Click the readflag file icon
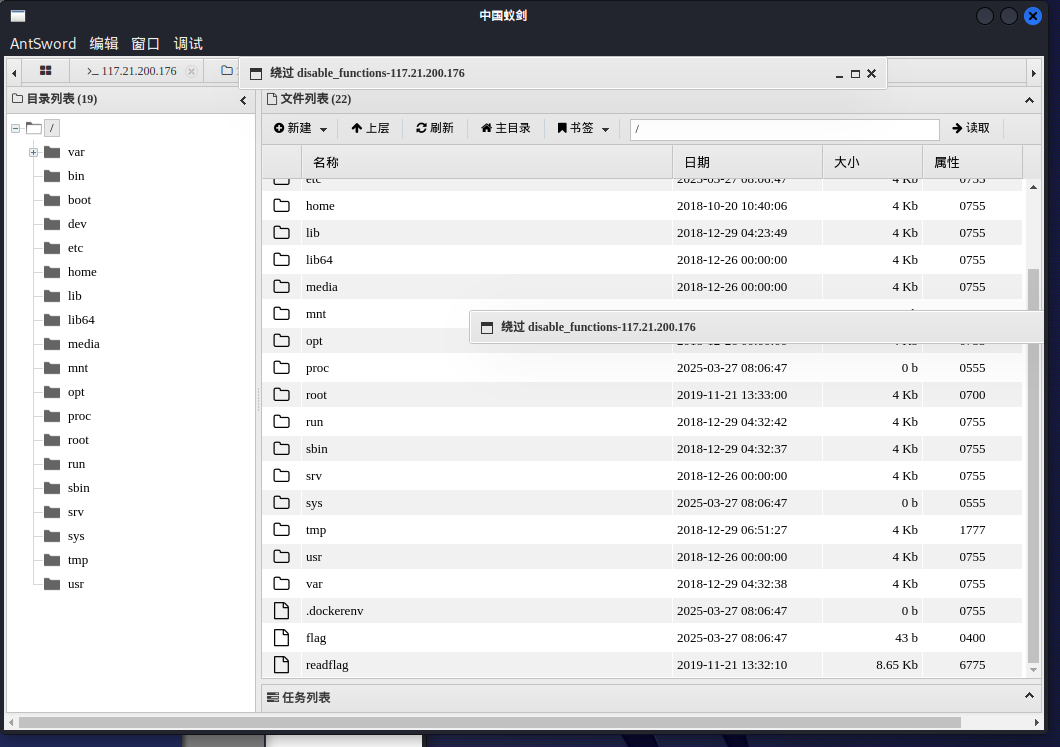1060x747 pixels. click(281, 665)
